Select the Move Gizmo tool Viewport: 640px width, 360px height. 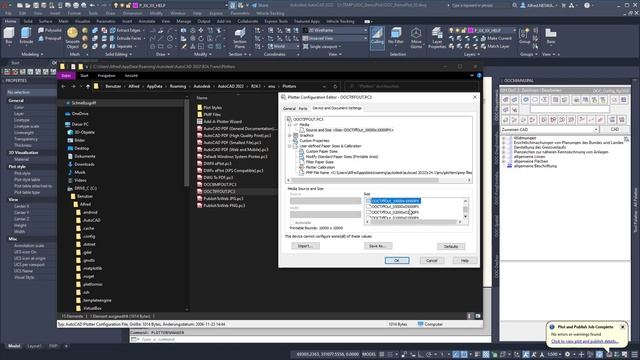click(x=416, y=38)
